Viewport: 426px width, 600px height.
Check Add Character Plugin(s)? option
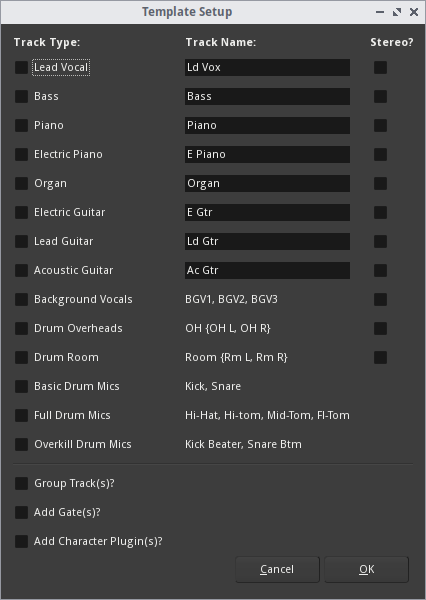tap(21, 541)
